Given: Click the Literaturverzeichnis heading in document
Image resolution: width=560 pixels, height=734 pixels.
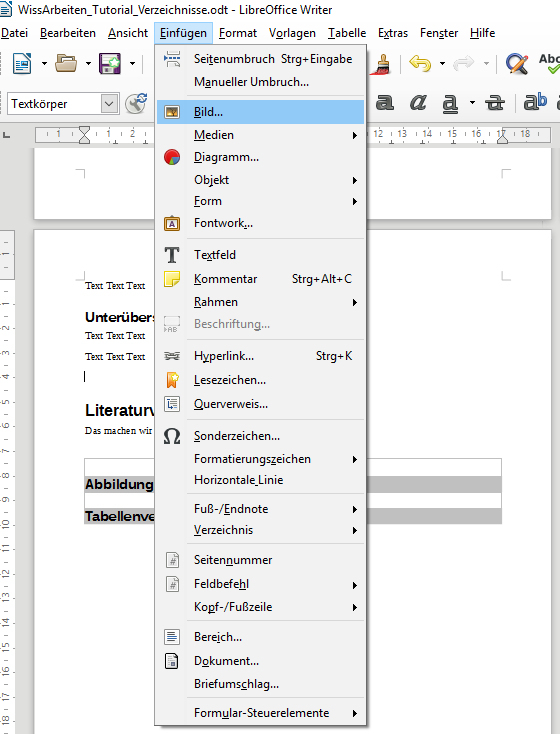Looking at the screenshot, I should (x=119, y=410).
